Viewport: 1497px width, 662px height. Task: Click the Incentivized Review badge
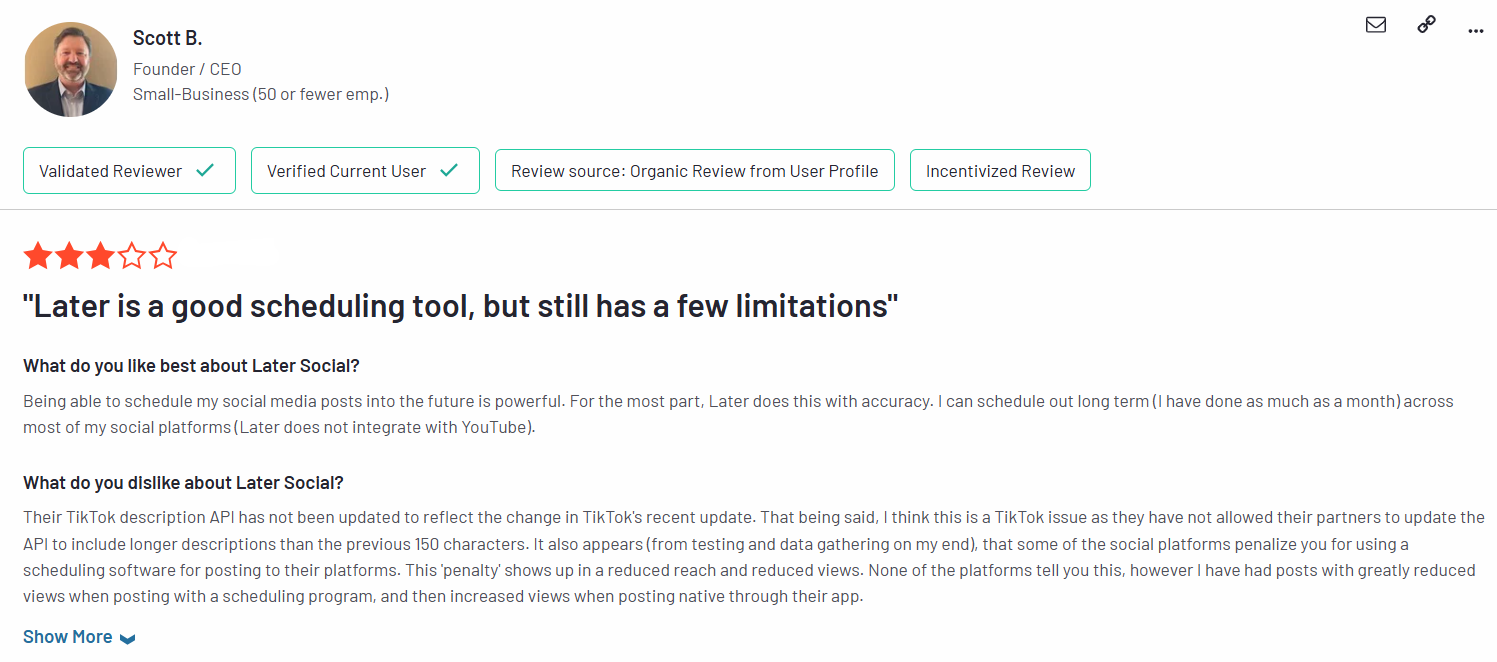(1000, 171)
